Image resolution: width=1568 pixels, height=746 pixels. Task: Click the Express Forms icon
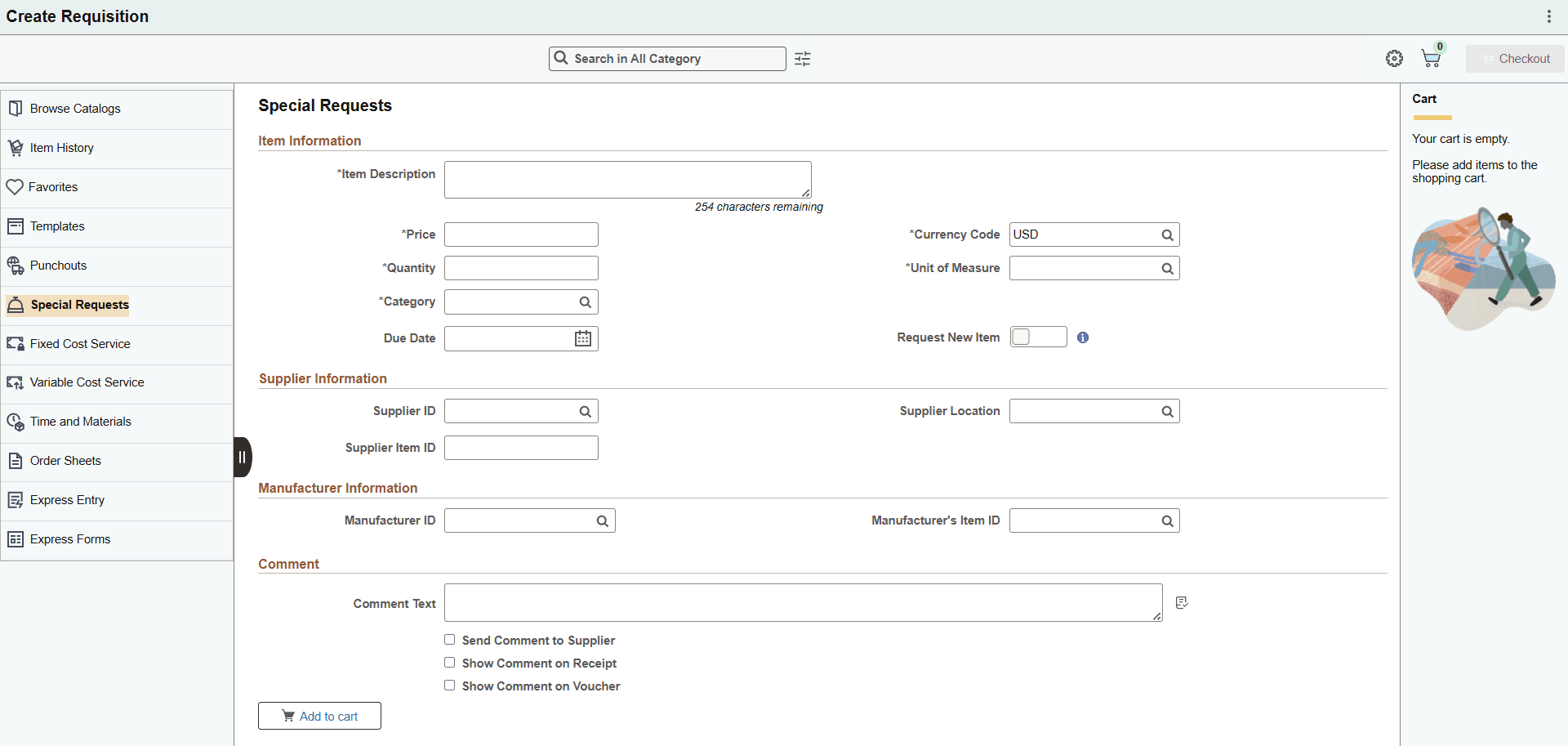coord(16,539)
